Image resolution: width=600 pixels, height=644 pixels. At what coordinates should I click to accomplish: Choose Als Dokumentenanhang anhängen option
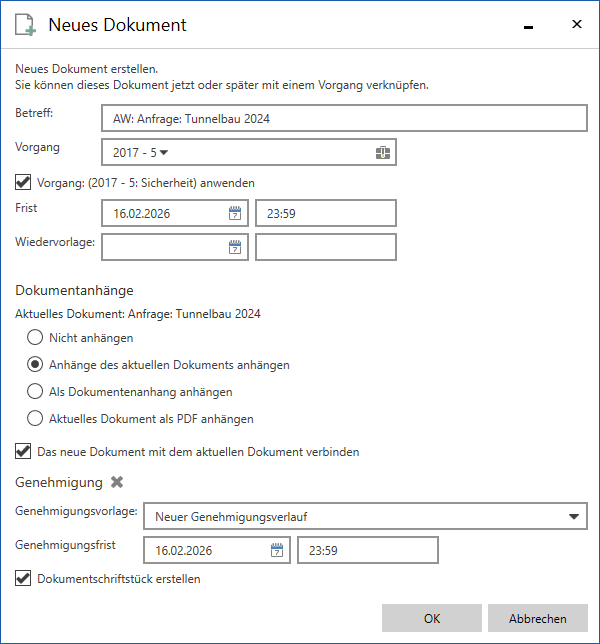(x=35, y=391)
